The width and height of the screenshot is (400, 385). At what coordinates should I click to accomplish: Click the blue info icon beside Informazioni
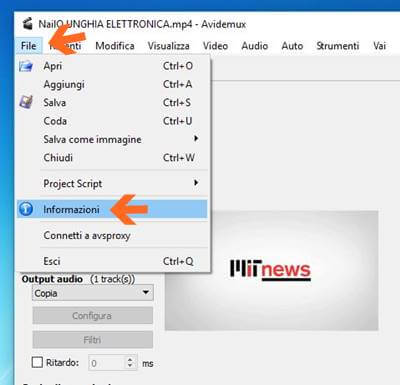pyautogui.click(x=26, y=209)
